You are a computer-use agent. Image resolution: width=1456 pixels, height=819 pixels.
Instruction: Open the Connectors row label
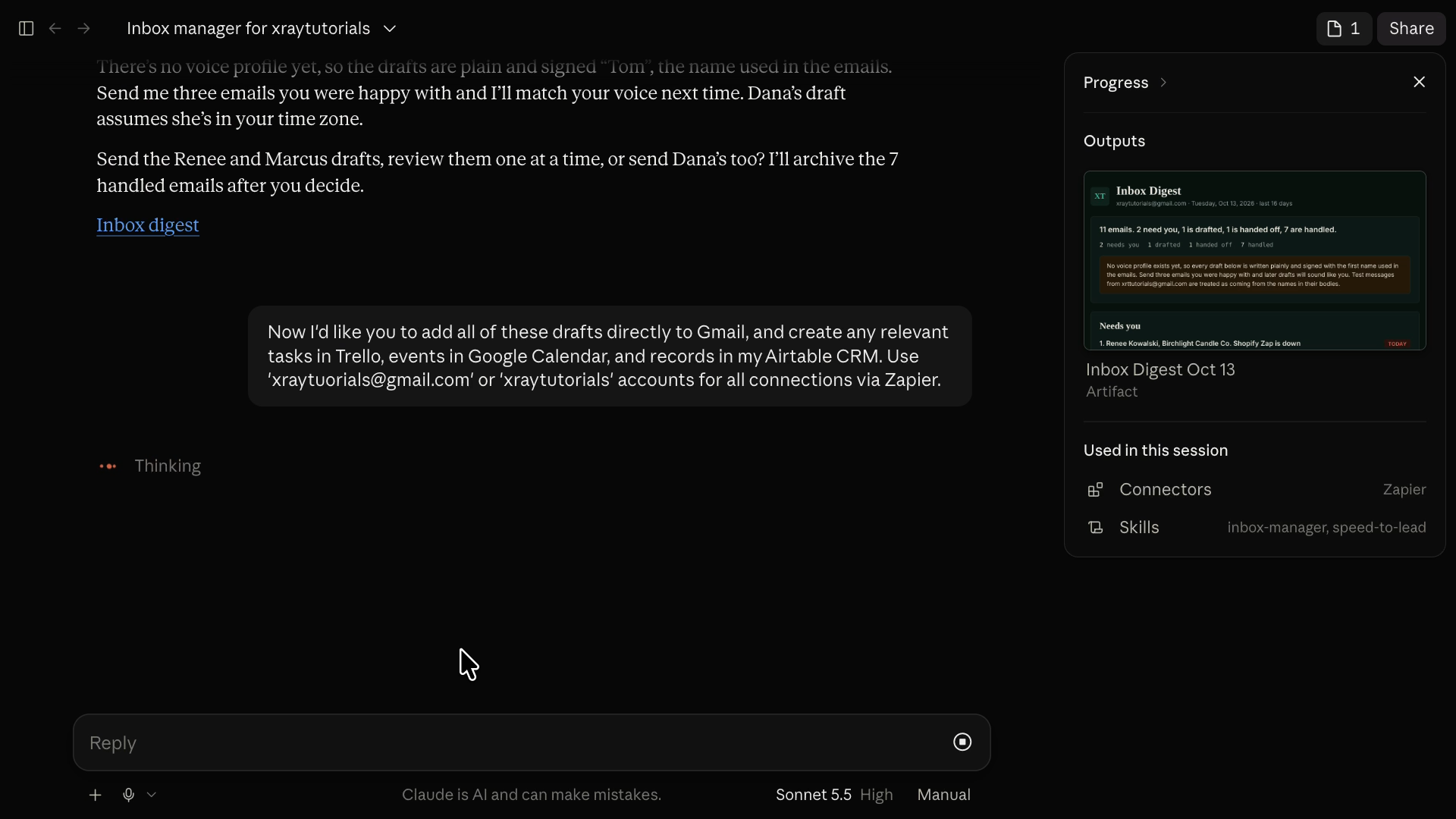point(1165,490)
